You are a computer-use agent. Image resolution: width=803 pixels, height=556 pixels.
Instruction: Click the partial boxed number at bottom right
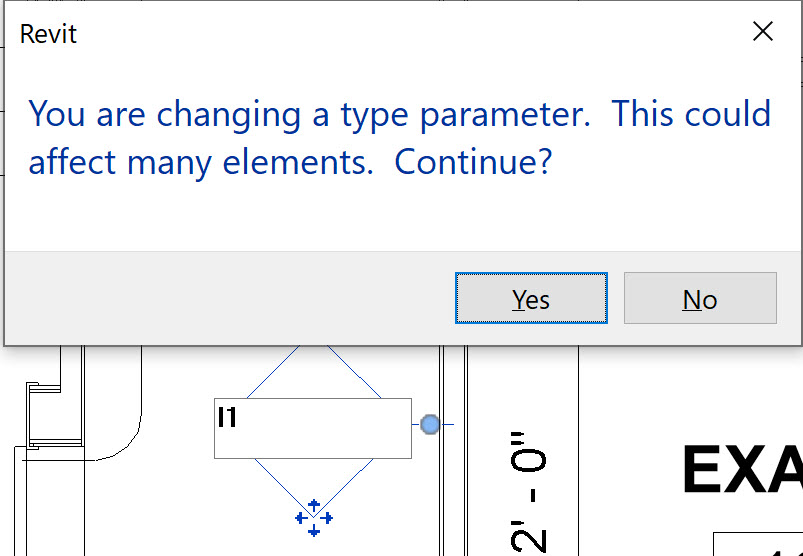758,545
